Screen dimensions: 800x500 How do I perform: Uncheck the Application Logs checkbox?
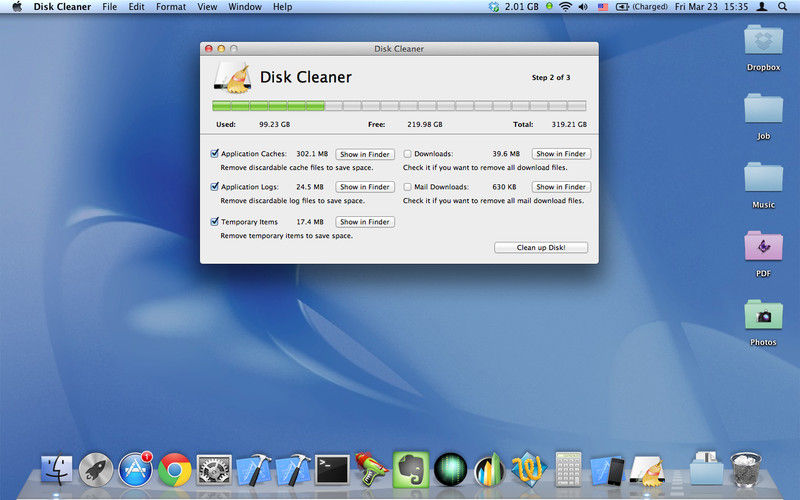coord(214,186)
